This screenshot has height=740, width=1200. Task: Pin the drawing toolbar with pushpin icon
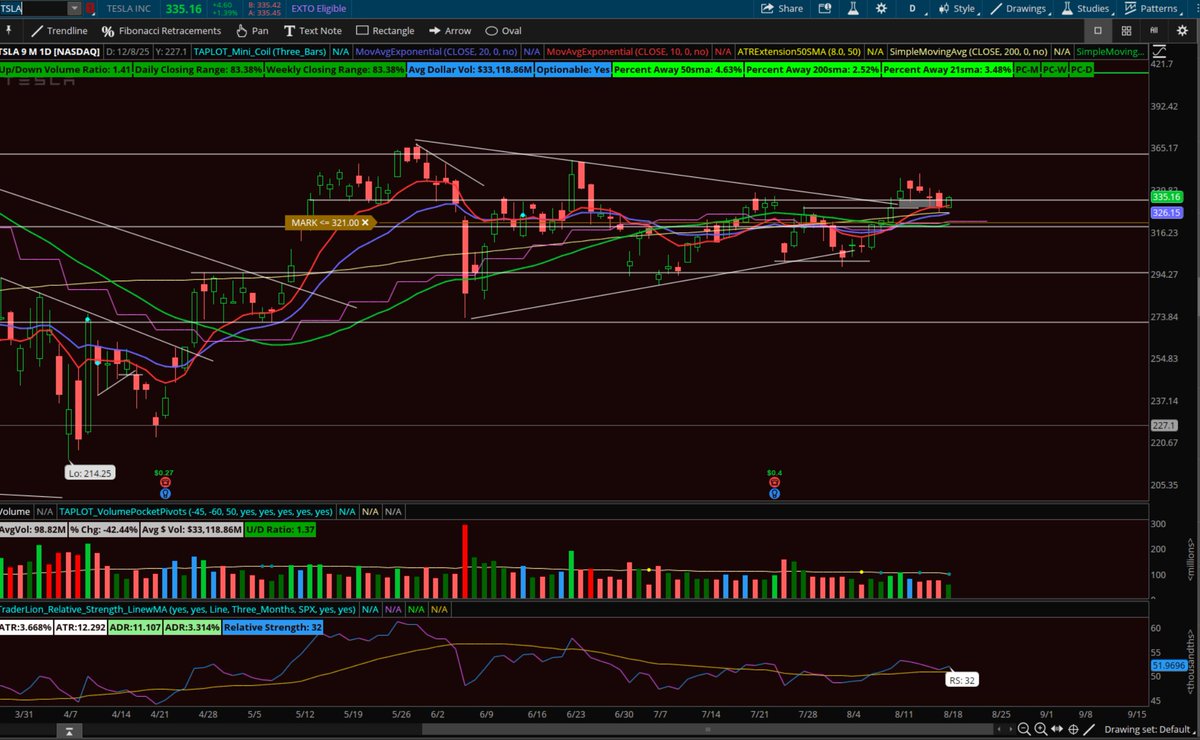11,31
